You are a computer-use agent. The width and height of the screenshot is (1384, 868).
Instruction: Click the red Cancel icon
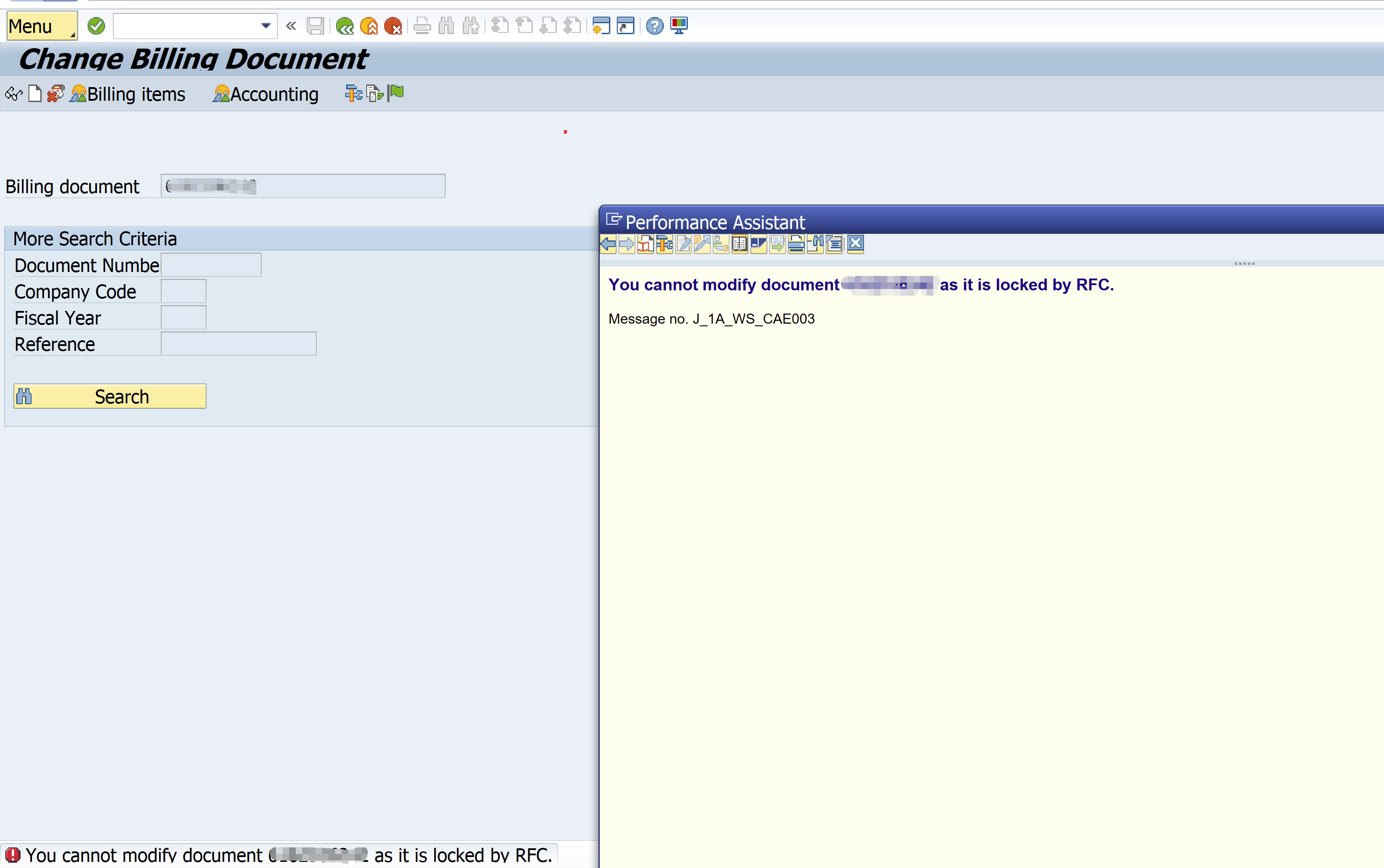tap(393, 26)
